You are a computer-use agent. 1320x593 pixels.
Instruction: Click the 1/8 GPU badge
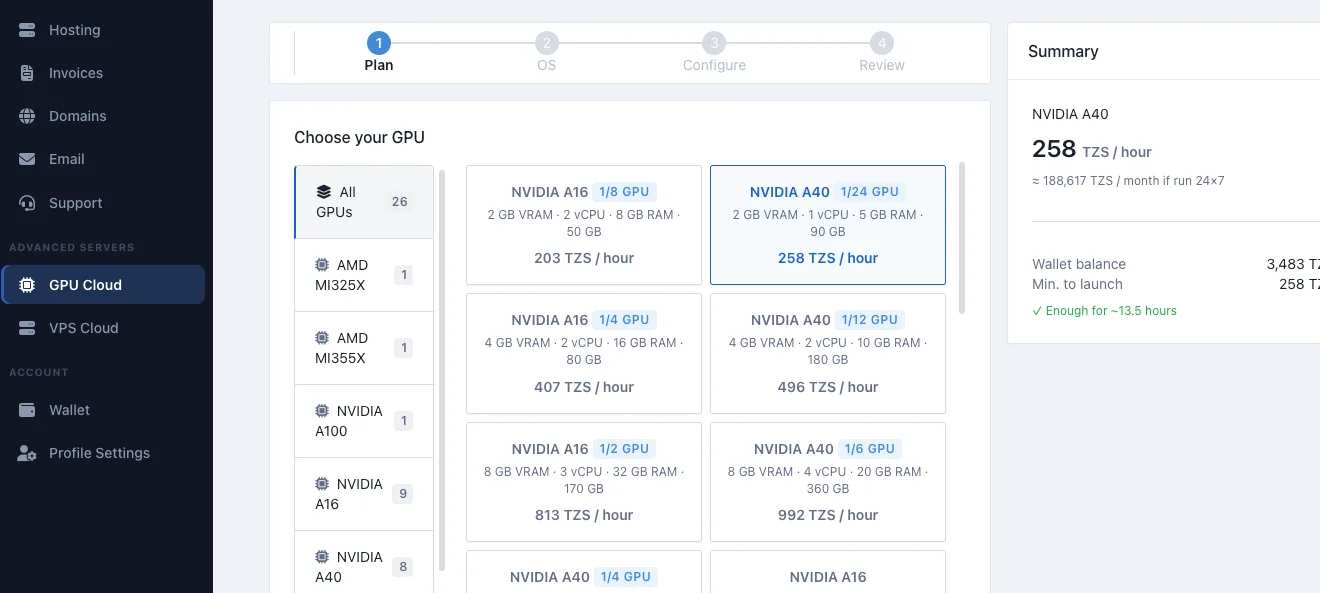click(625, 192)
